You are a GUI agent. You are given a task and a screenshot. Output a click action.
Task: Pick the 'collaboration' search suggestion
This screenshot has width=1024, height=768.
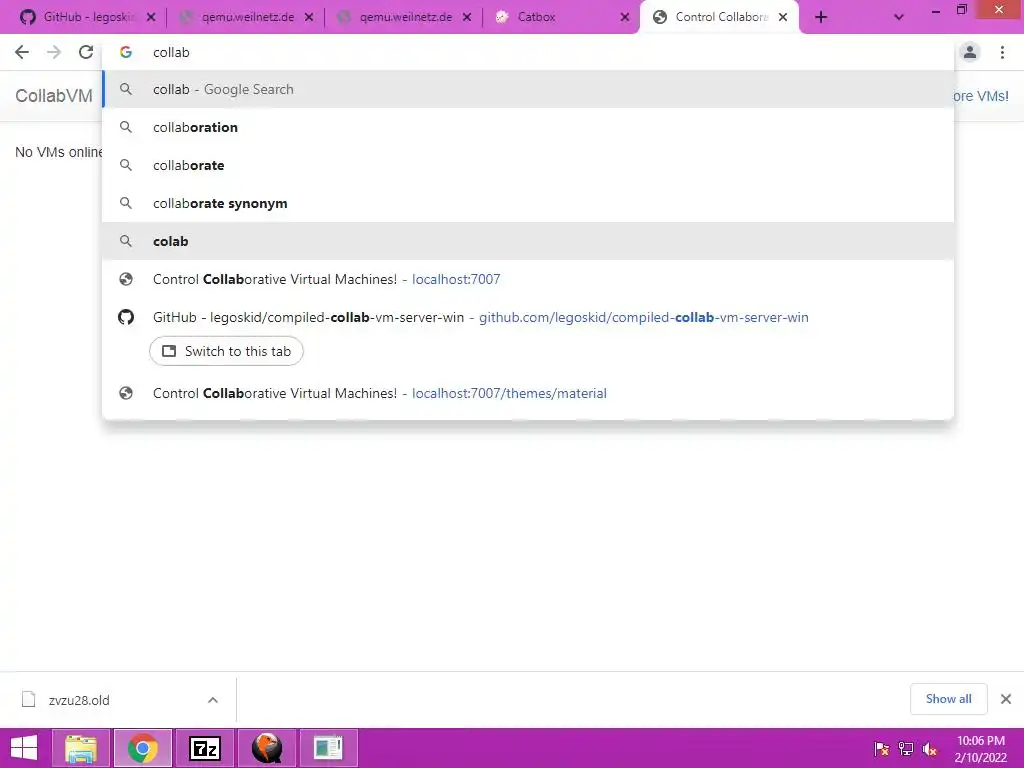click(x=528, y=127)
